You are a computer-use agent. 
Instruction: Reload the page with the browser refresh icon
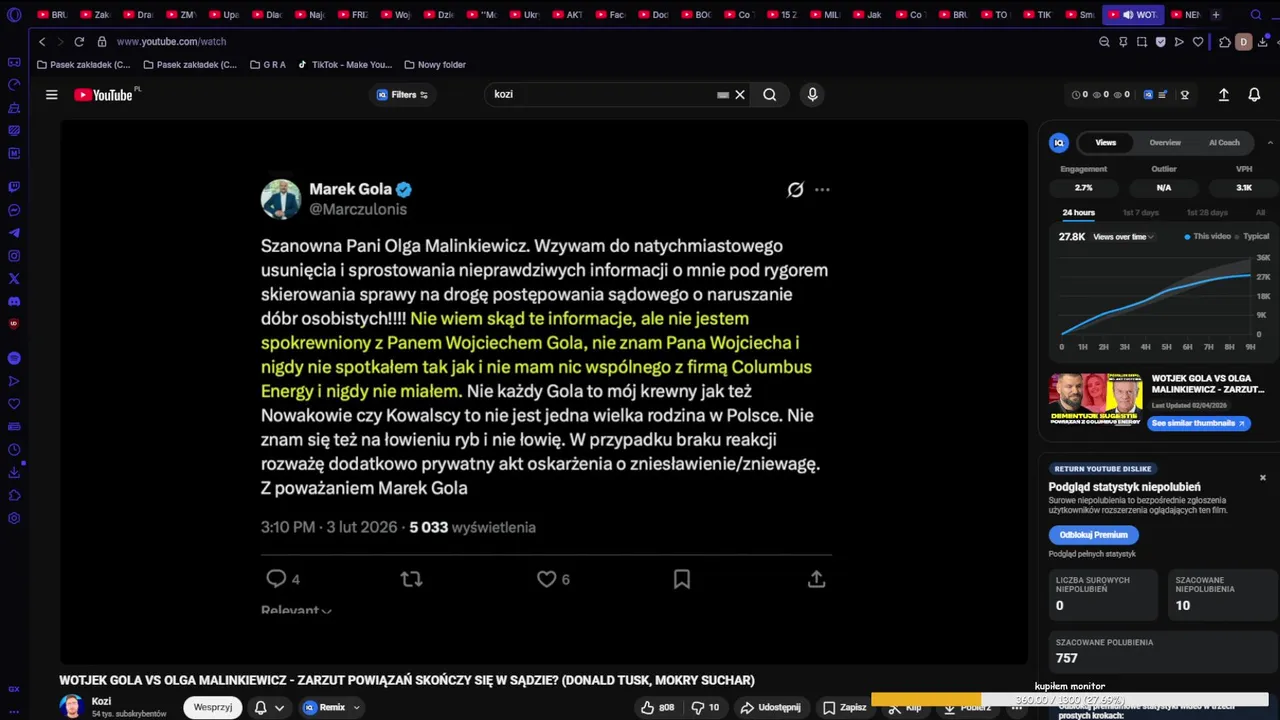click(x=79, y=42)
